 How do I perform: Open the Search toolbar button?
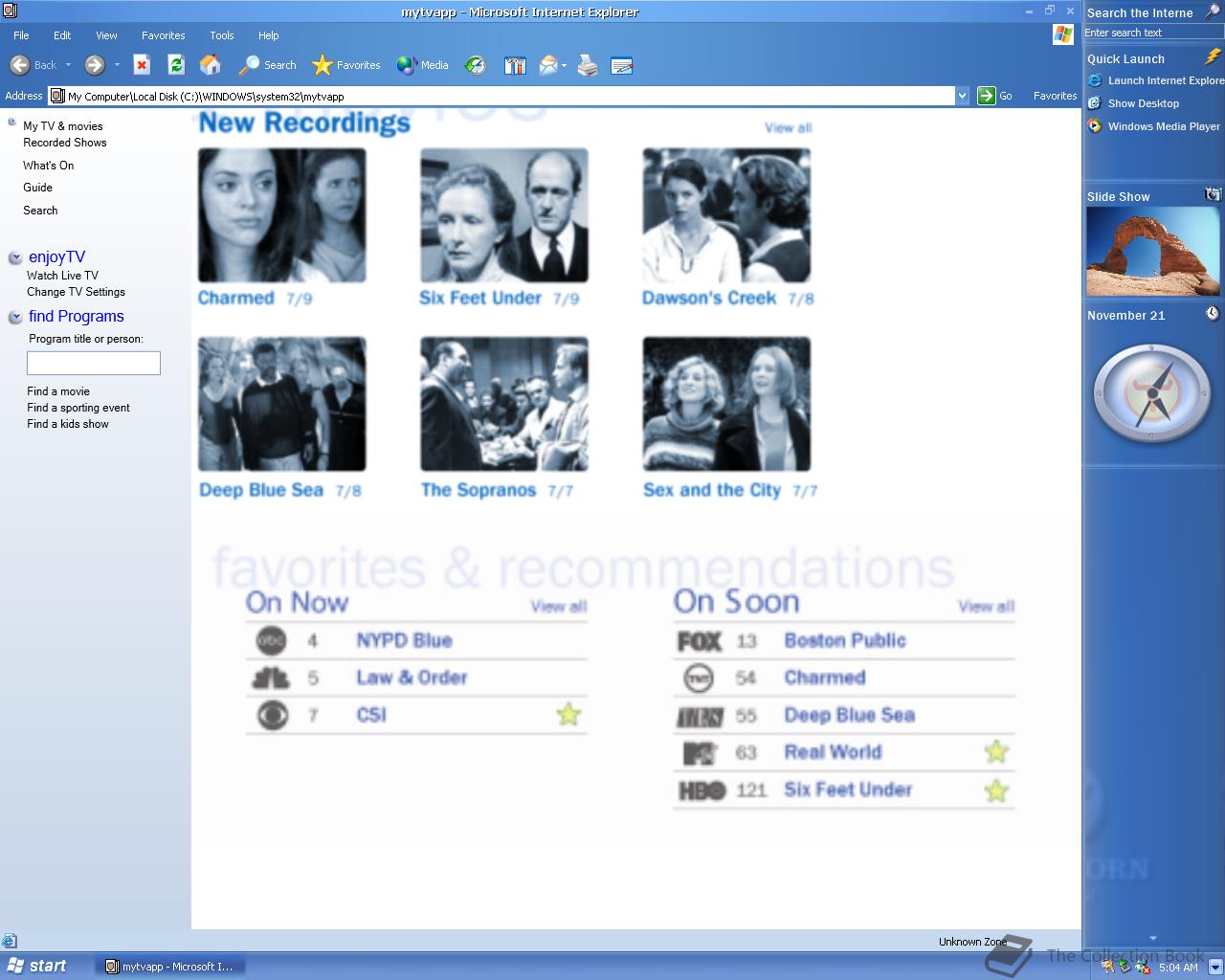pyautogui.click(x=268, y=65)
